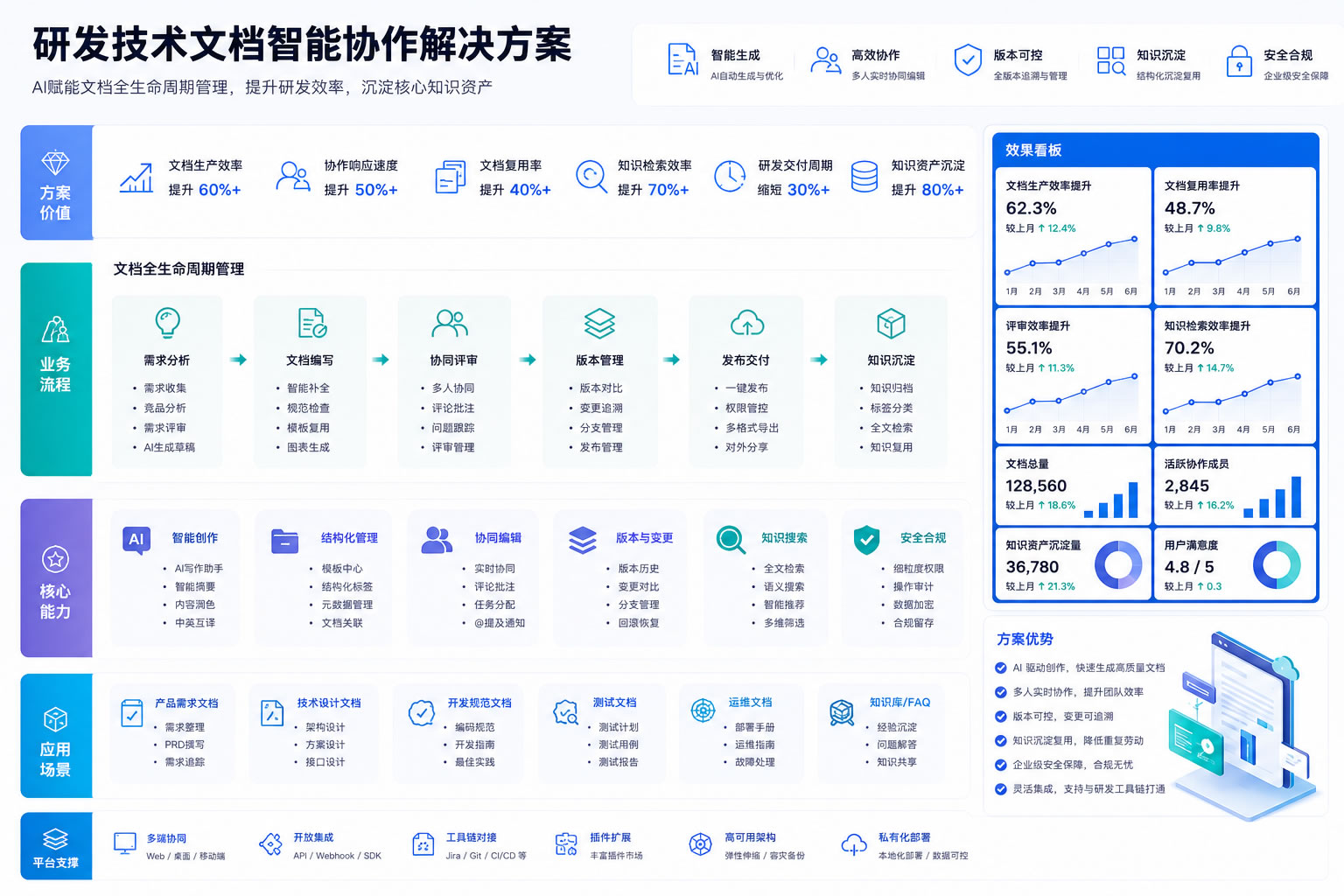Click the 高可用架构 wheel icon

[x=700, y=844]
